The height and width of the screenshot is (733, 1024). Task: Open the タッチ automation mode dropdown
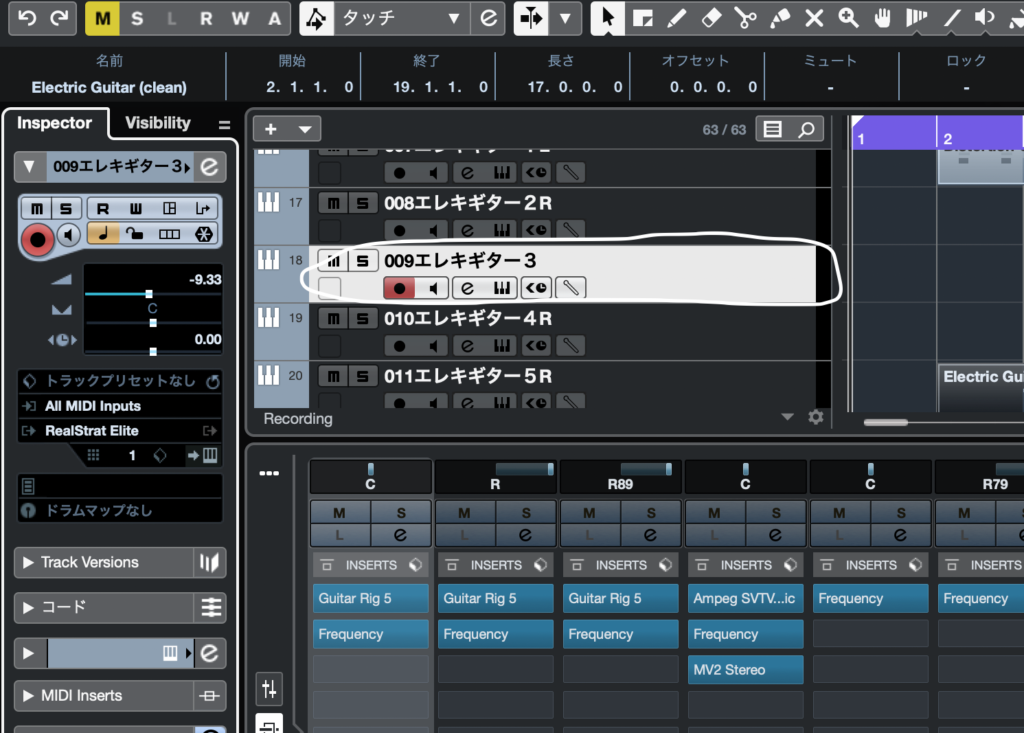click(454, 18)
